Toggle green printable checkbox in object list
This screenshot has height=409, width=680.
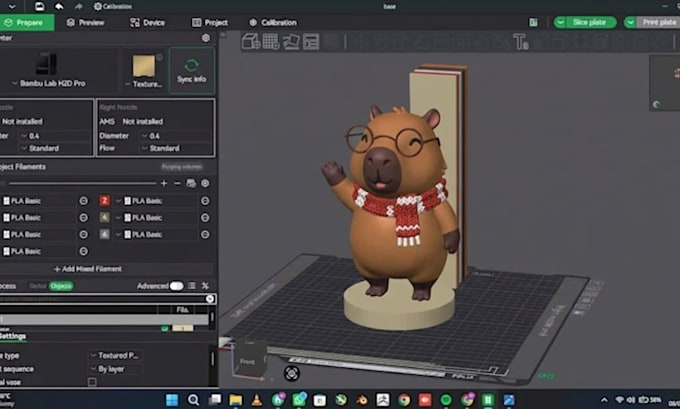coord(165,328)
